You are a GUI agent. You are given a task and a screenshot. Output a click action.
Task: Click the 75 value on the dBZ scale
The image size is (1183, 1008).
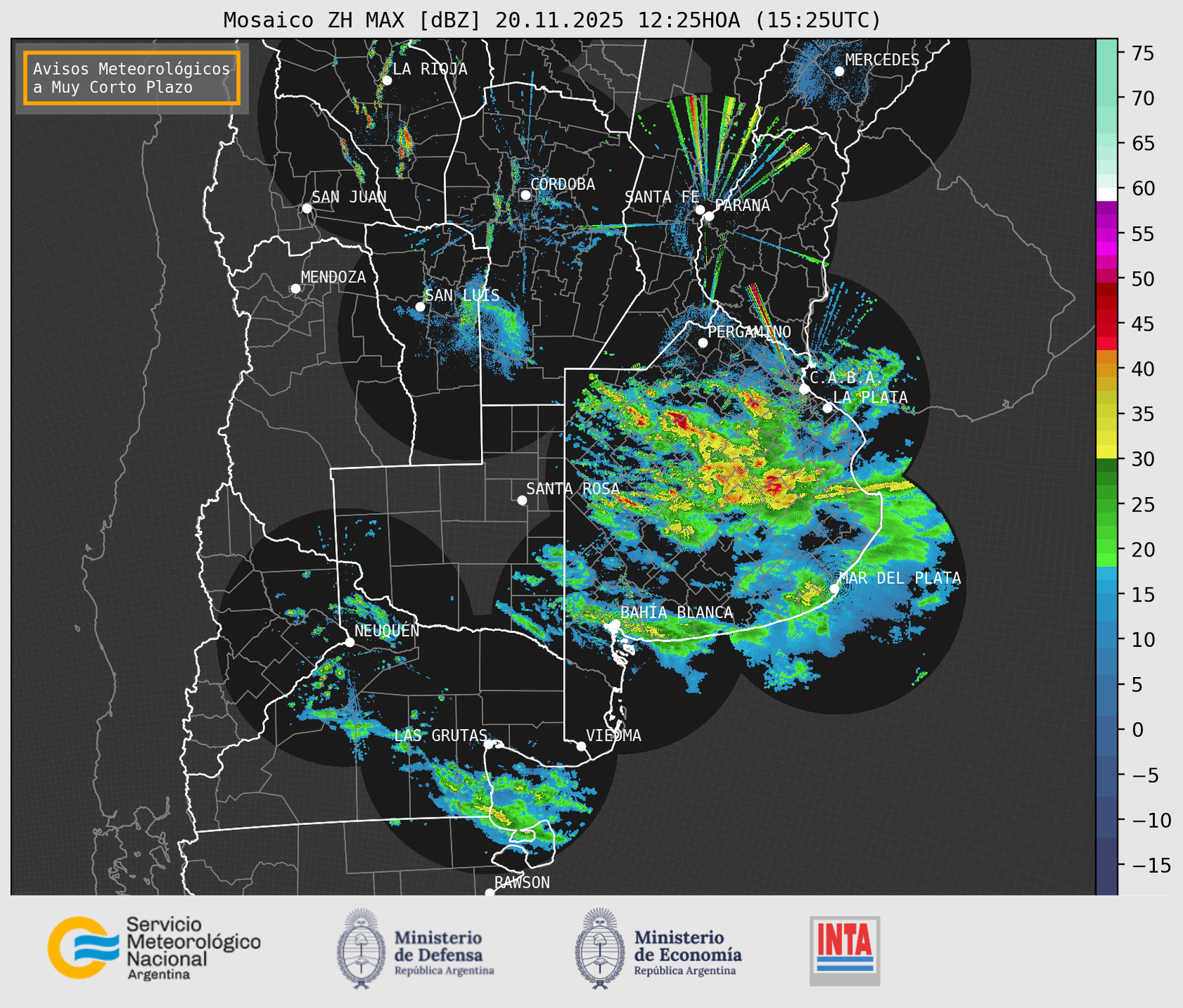[1142, 53]
